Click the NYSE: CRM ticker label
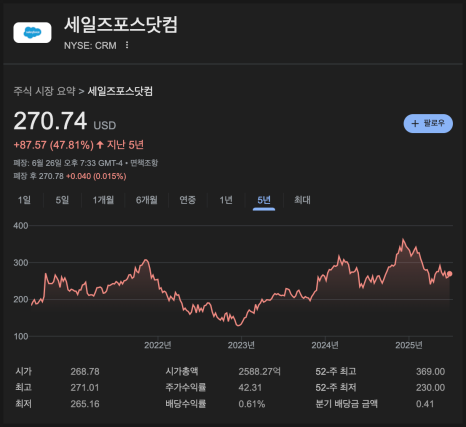This screenshot has width=466, height=427. click(x=90, y=45)
